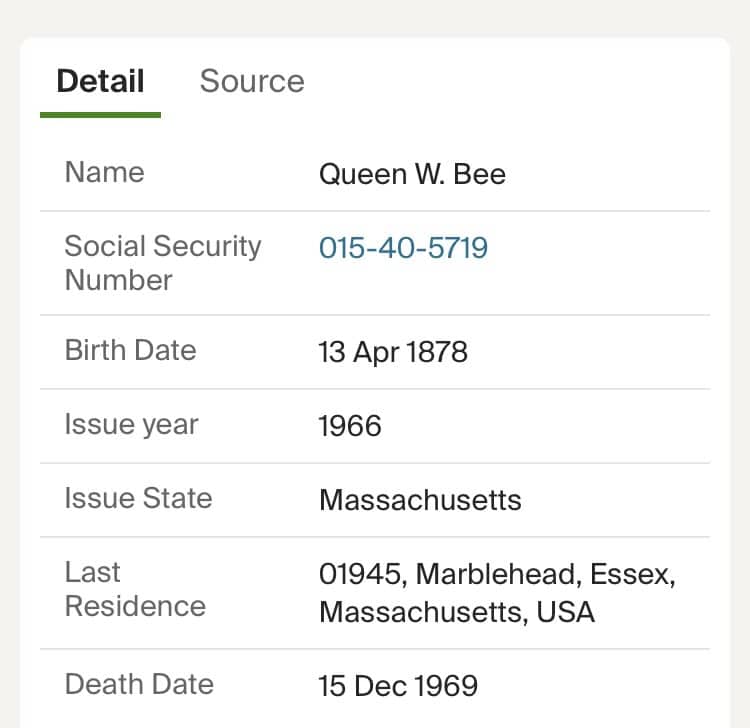The image size is (750, 728).
Task: Click the Death Date label
Action: click(139, 684)
